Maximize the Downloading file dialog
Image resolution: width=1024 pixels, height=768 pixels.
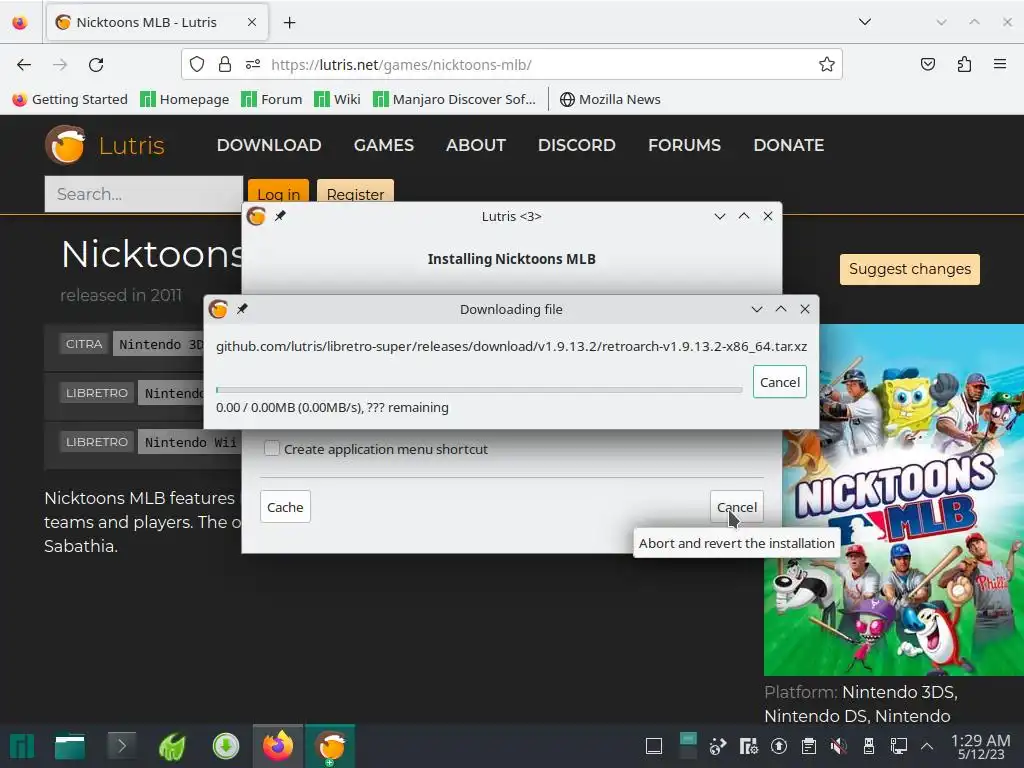point(781,309)
